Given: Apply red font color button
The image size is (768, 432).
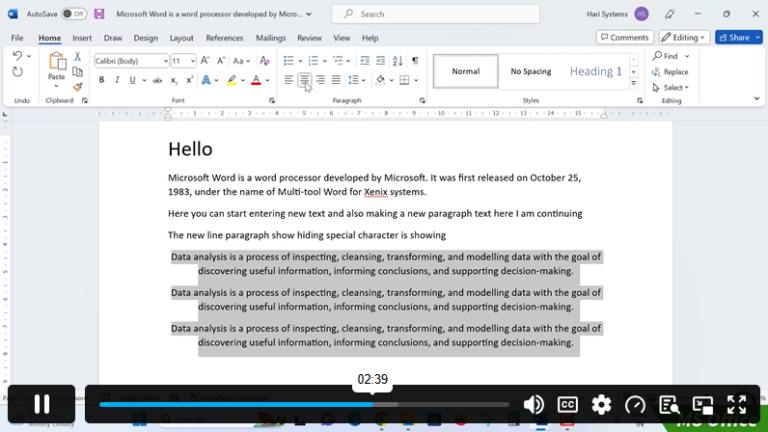Looking at the screenshot, I should click(256, 80).
